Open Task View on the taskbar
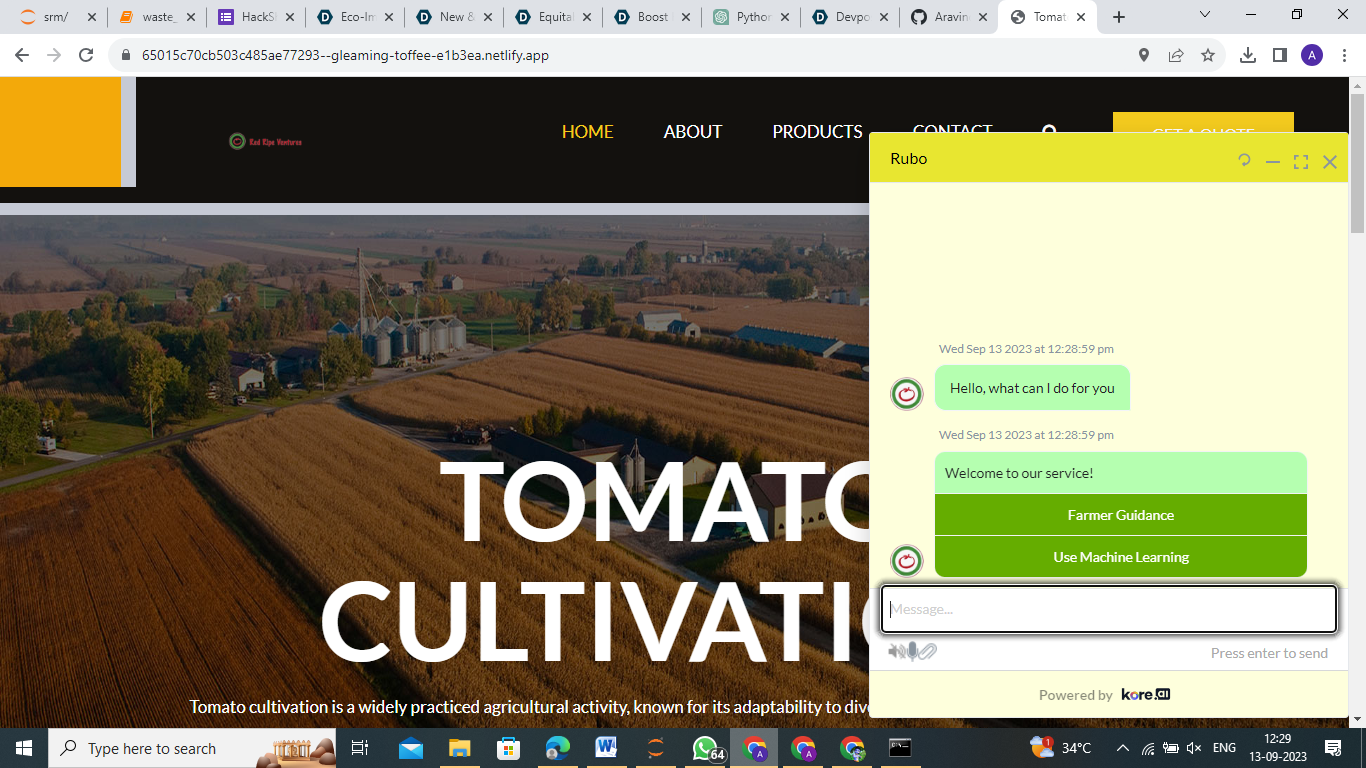This screenshot has width=1366, height=768. (x=360, y=748)
